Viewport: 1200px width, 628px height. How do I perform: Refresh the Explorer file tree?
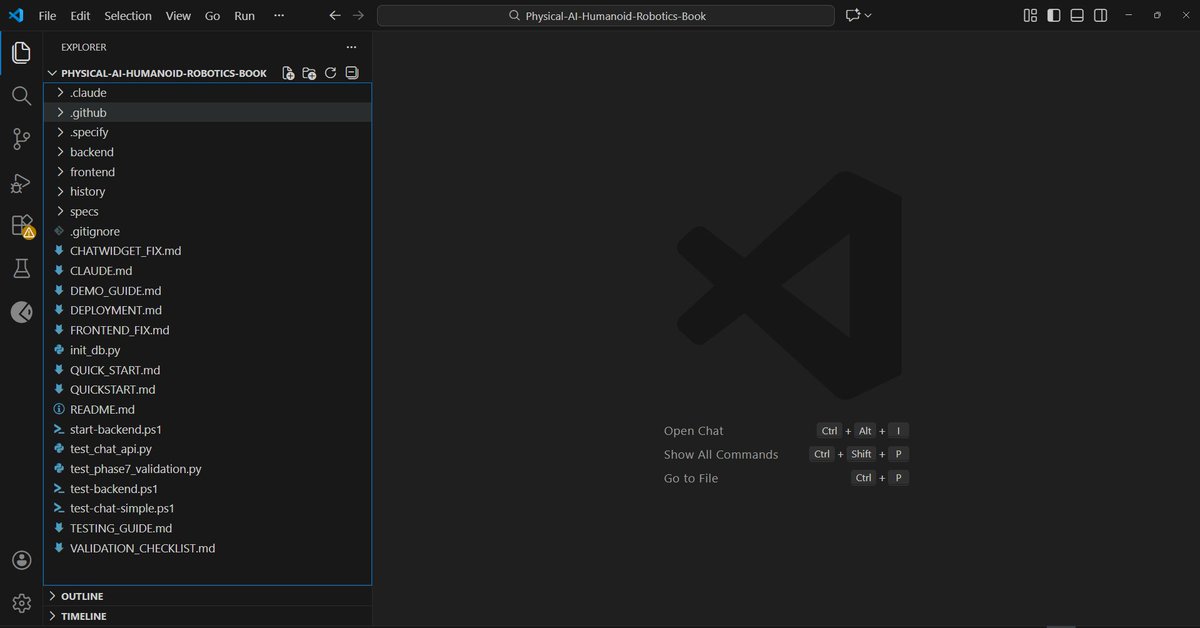(x=330, y=73)
